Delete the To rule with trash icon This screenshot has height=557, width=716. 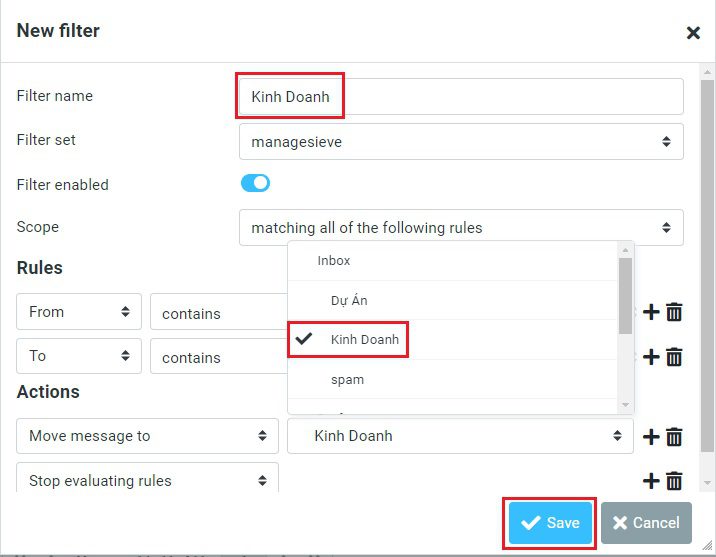(x=674, y=357)
